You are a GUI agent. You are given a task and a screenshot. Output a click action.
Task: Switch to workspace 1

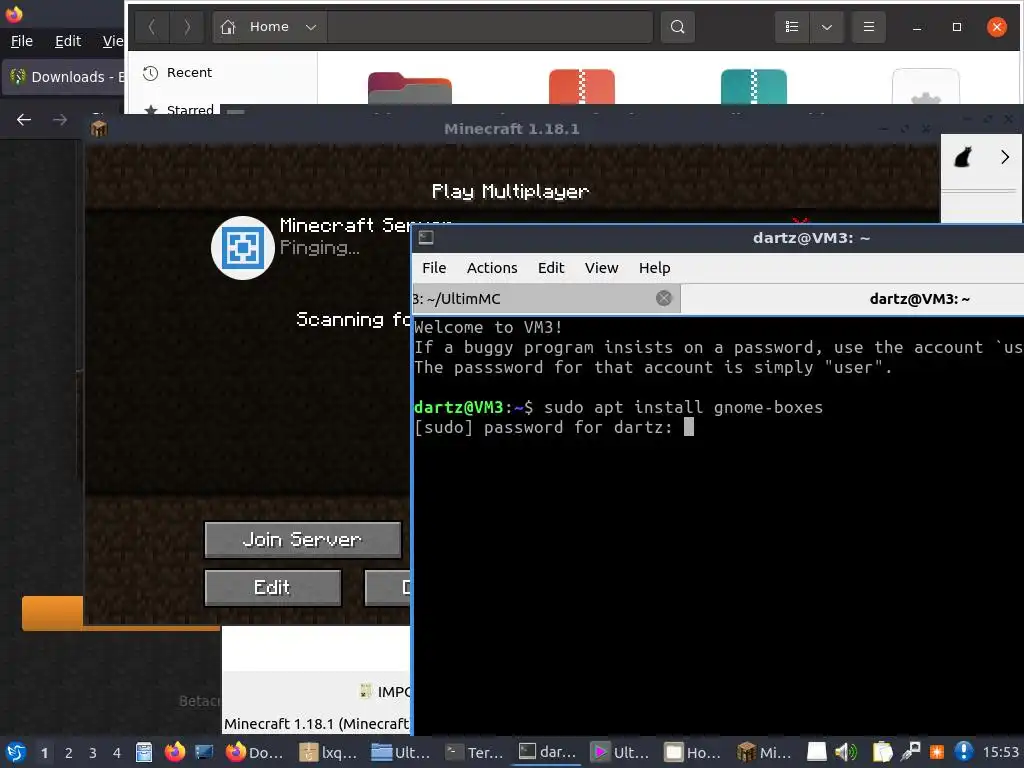[x=44, y=753]
